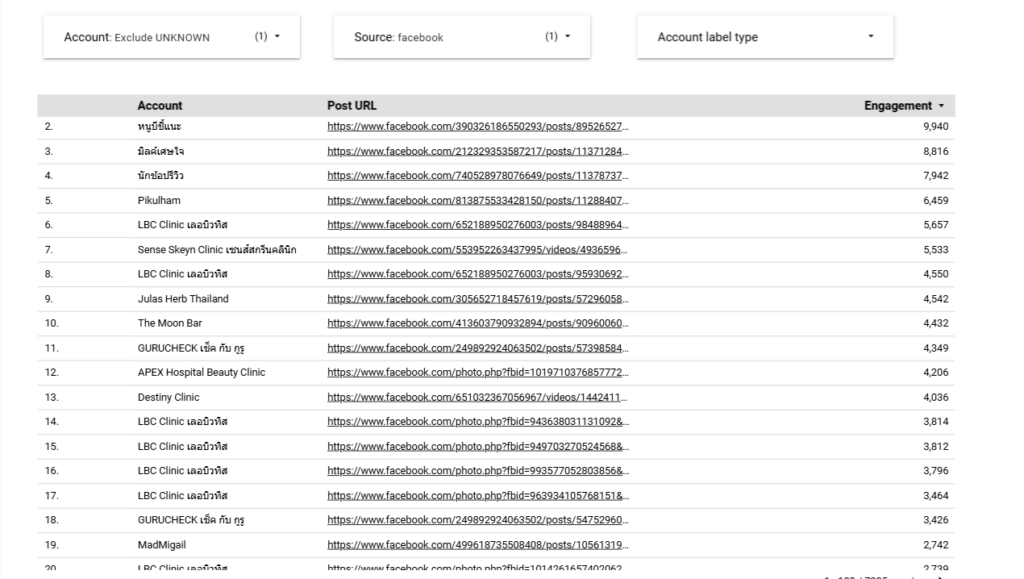
Task: Expand the Source facebook filter
Action: [461, 37]
